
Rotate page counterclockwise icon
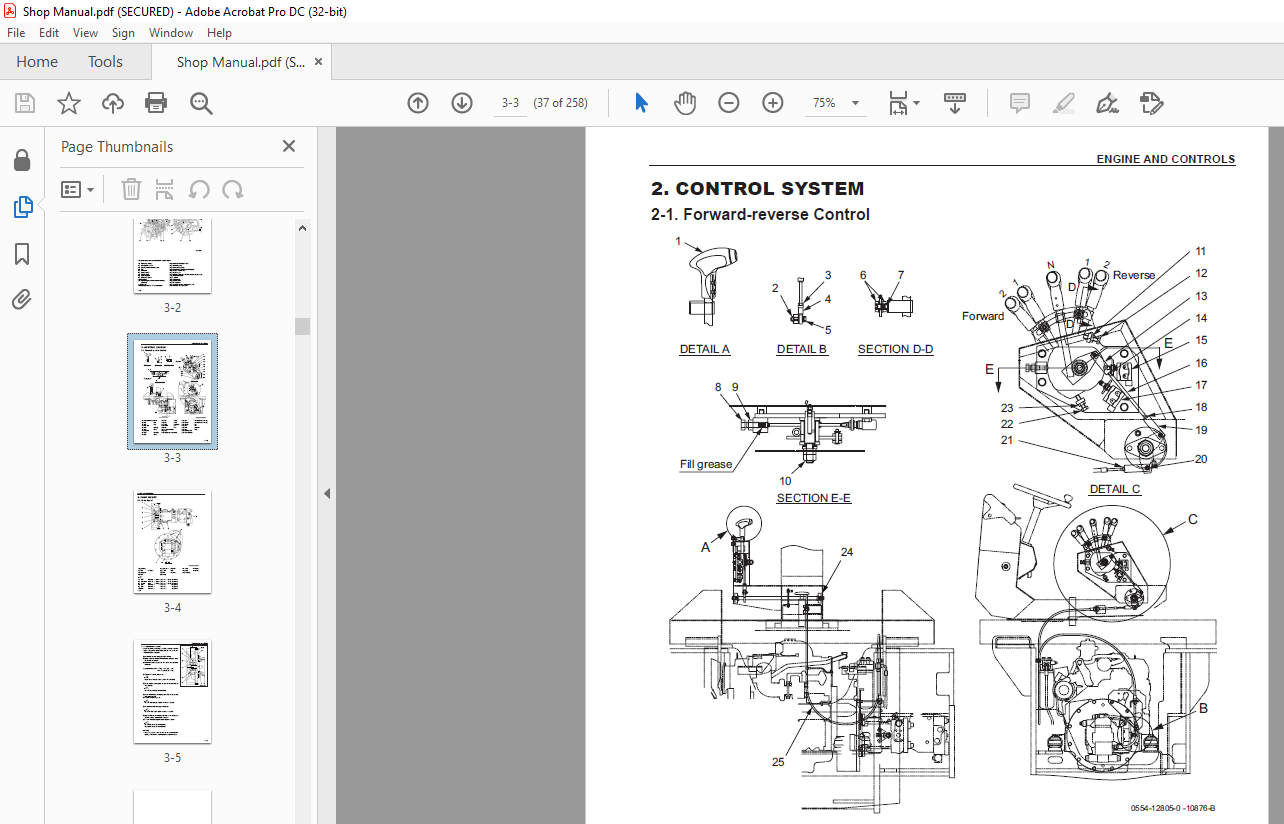pyautogui.click(x=199, y=189)
